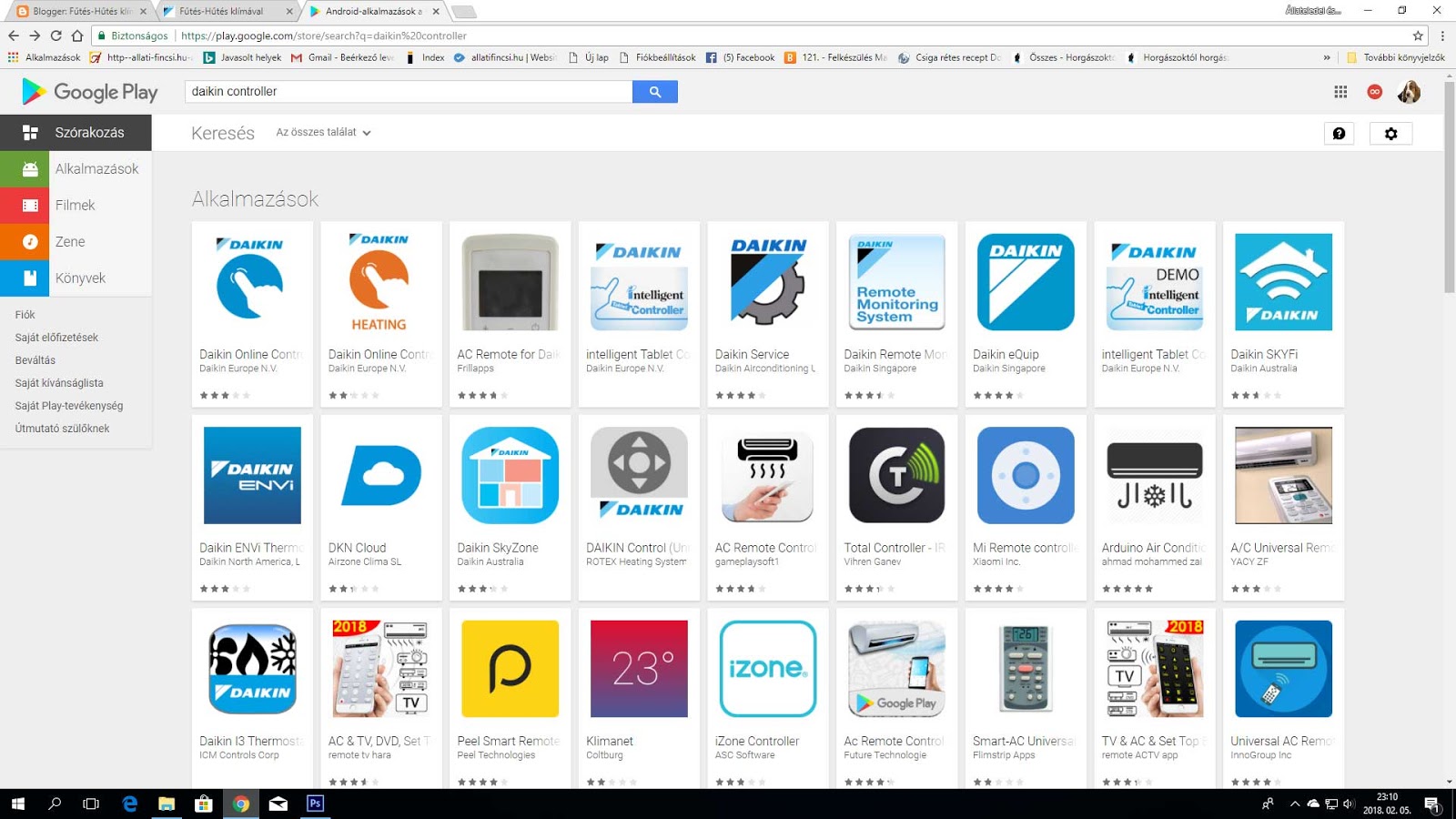The height and width of the screenshot is (819, 1456).
Task: Reload the page in Chrome
Action: pos(56,35)
